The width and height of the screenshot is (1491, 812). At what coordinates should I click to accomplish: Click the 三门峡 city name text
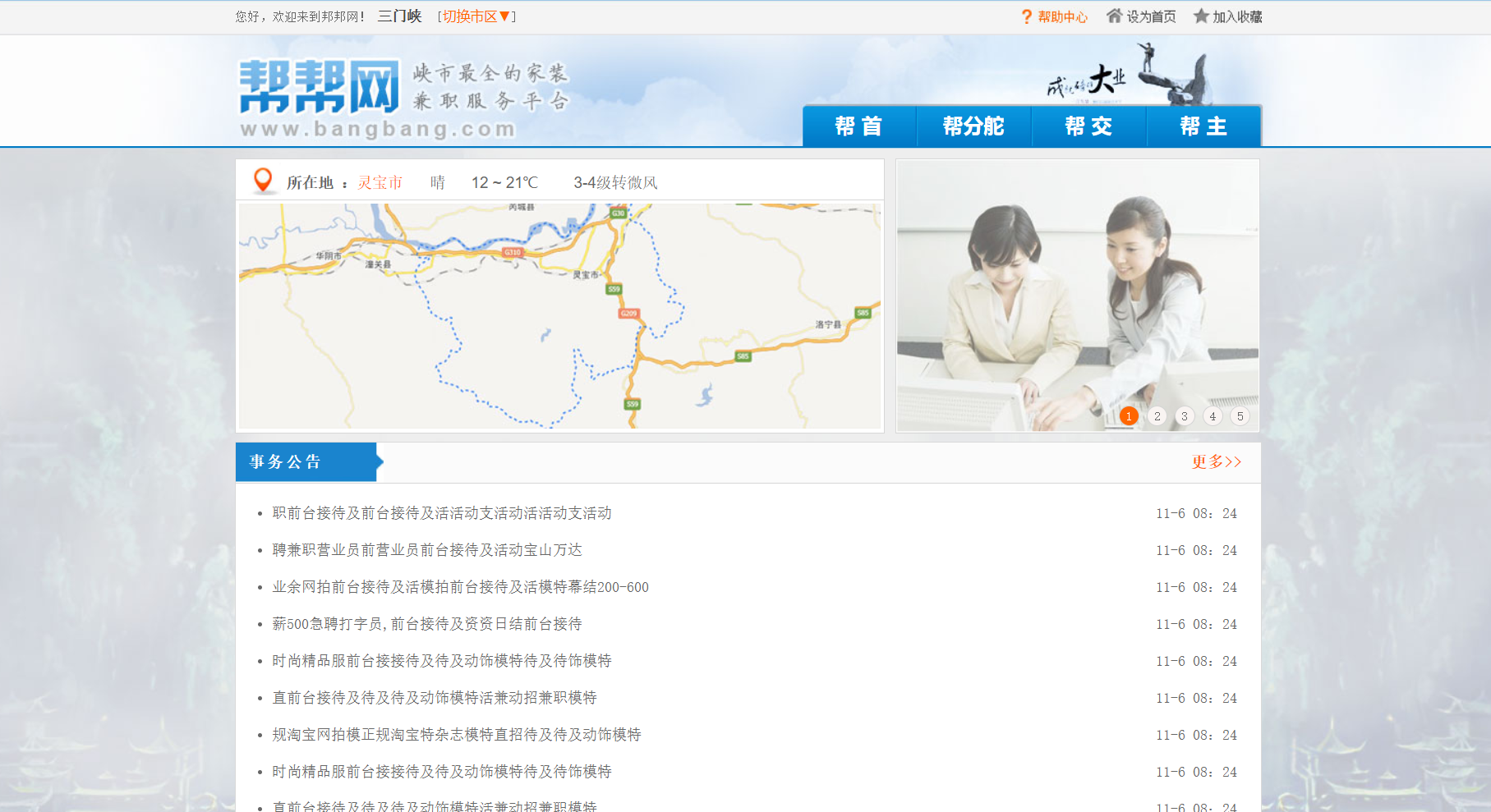[399, 16]
